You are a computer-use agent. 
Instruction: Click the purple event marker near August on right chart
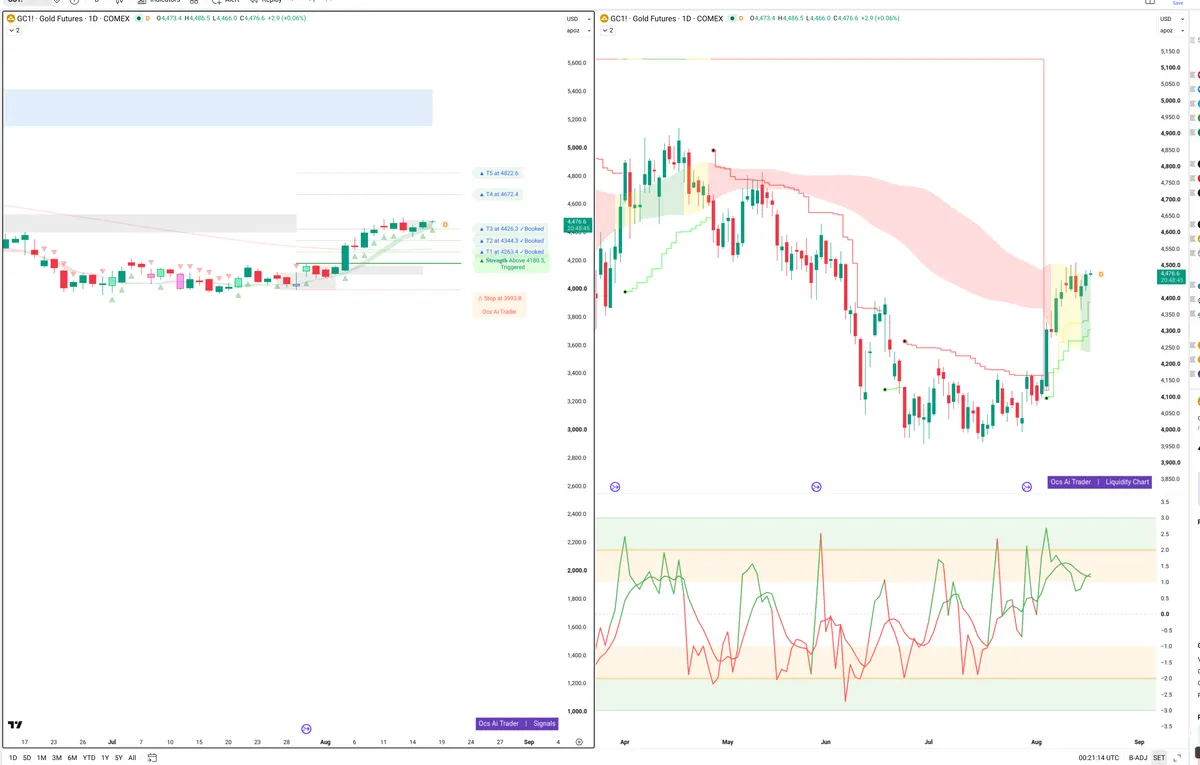pyautogui.click(x=1026, y=487)
